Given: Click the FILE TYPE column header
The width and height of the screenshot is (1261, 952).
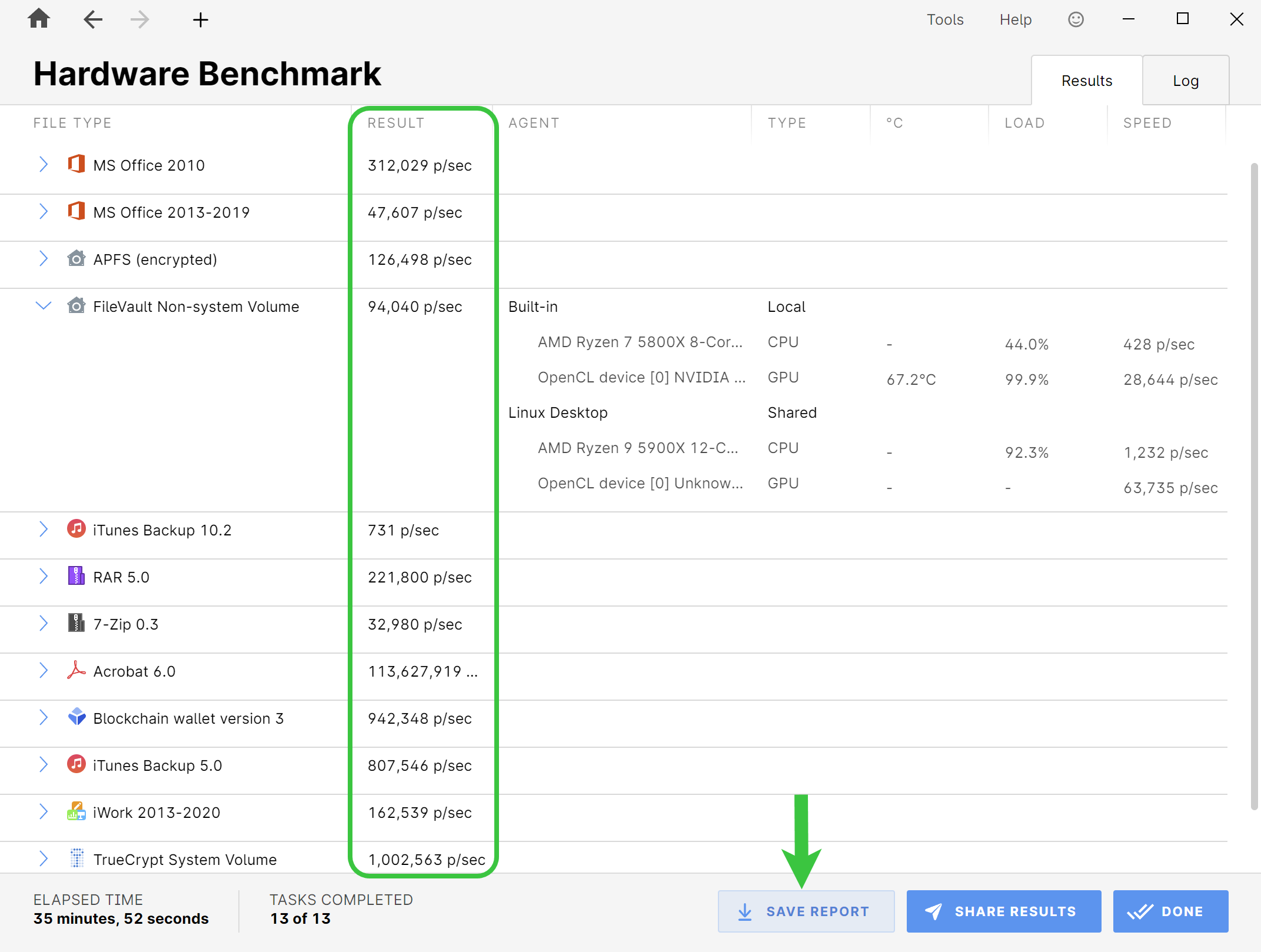Looking at the screenshot, I should point(72,123).
